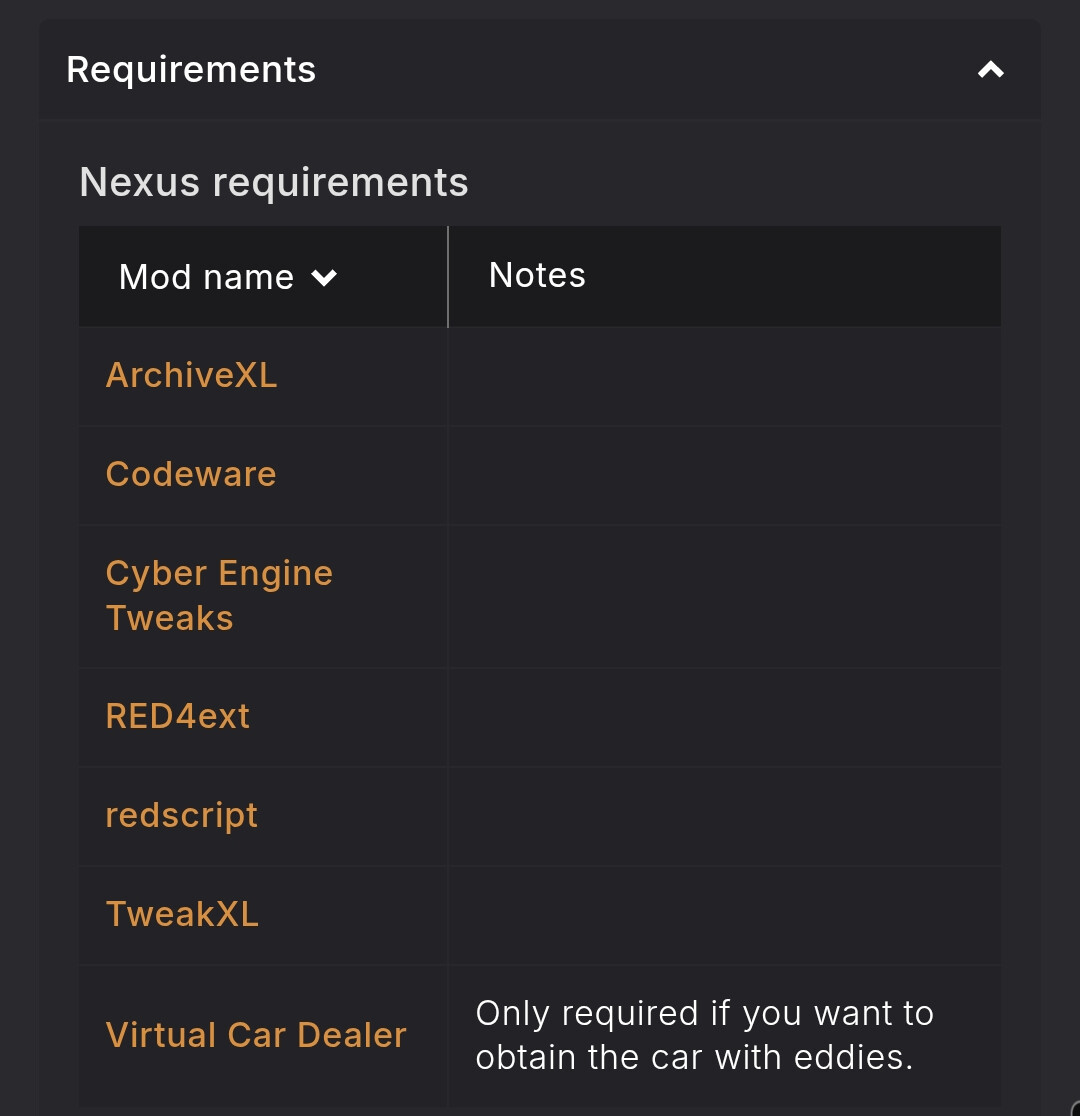Click the empty notes cell for Codeware
The width and height of the screenshot is (1080, 1116).
(x=724, y=475)
